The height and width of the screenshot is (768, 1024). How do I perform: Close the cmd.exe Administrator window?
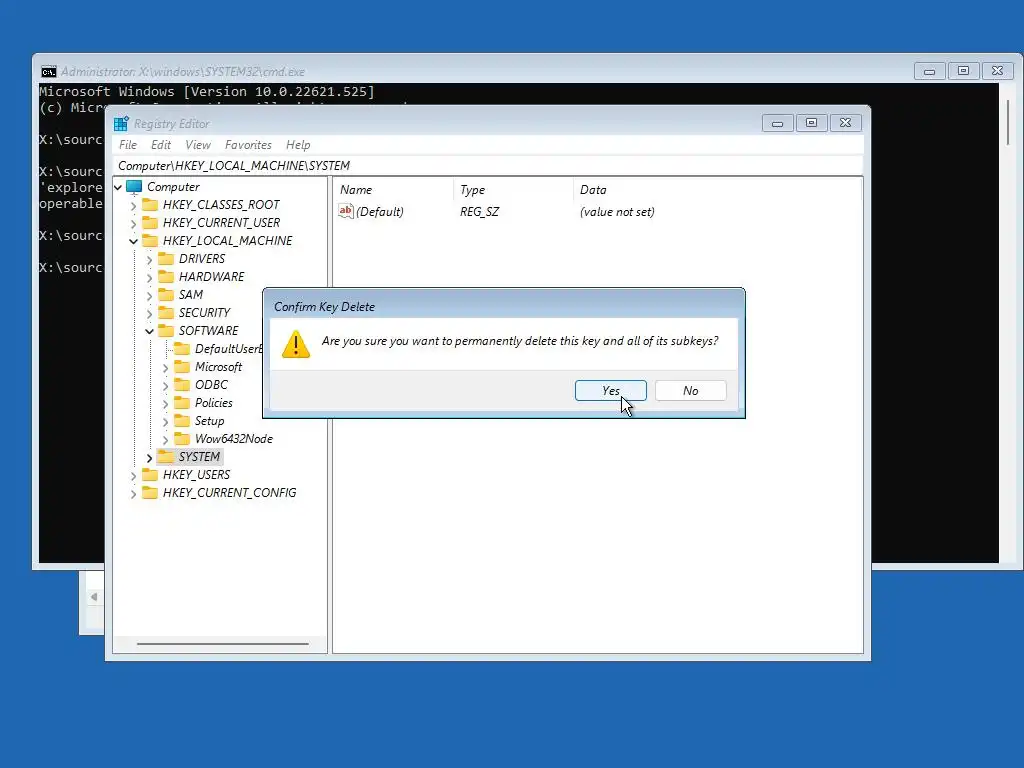pyautogui.click(x=997, y=71)
